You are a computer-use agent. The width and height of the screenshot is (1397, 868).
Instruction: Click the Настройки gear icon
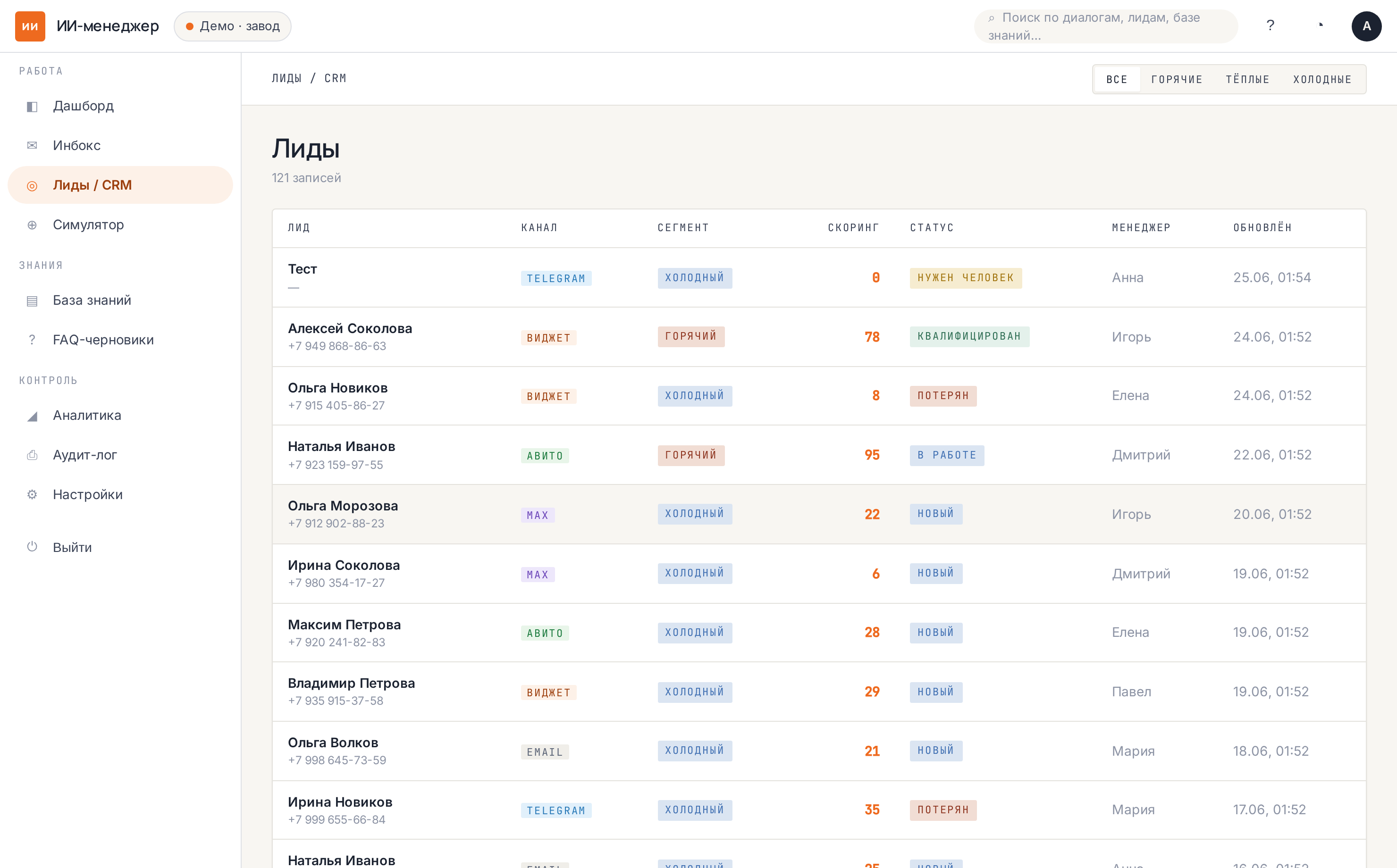tap(32, 495)
